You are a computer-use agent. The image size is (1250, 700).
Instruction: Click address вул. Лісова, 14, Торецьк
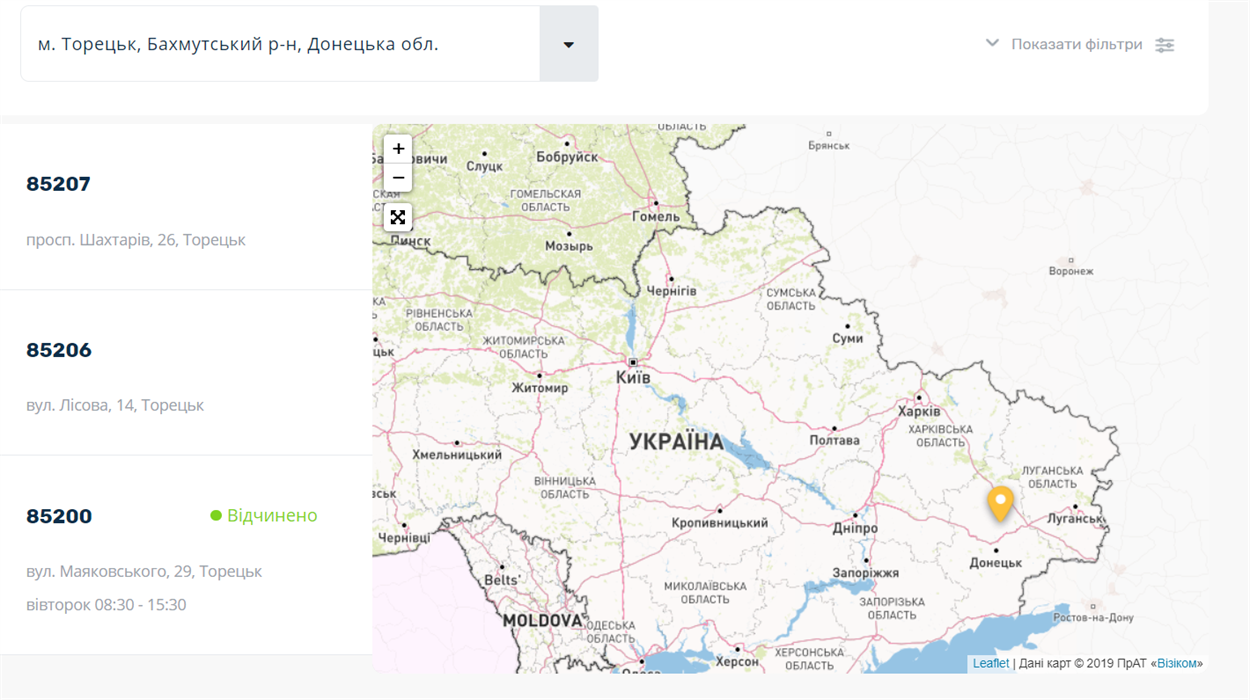(x=115, y=405)
